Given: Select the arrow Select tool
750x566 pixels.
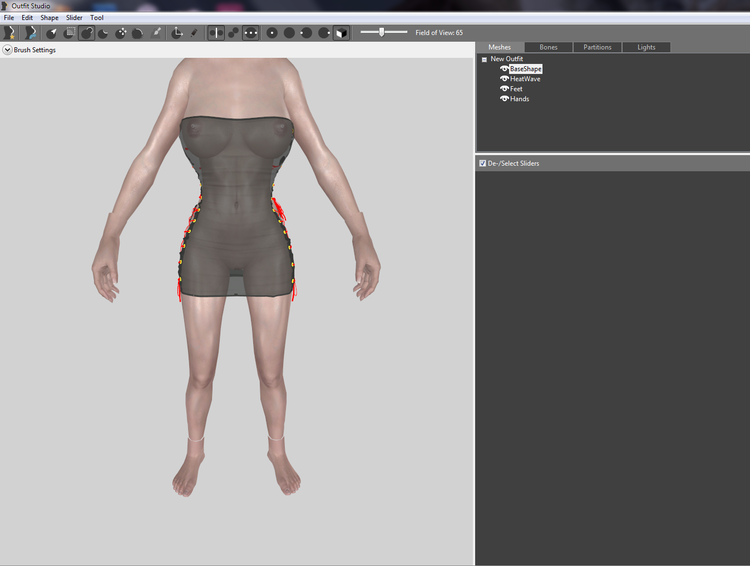Looking at the screenshot, I should point(52,33).
